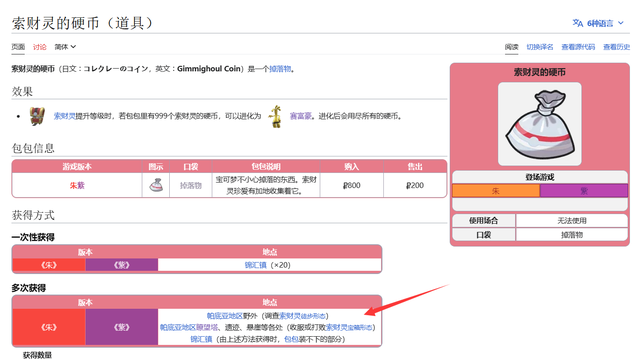Open 索财灵 徒步形态 link
Image resolution: width=640 pixels, height=360 pixels.
click(302, 316)
